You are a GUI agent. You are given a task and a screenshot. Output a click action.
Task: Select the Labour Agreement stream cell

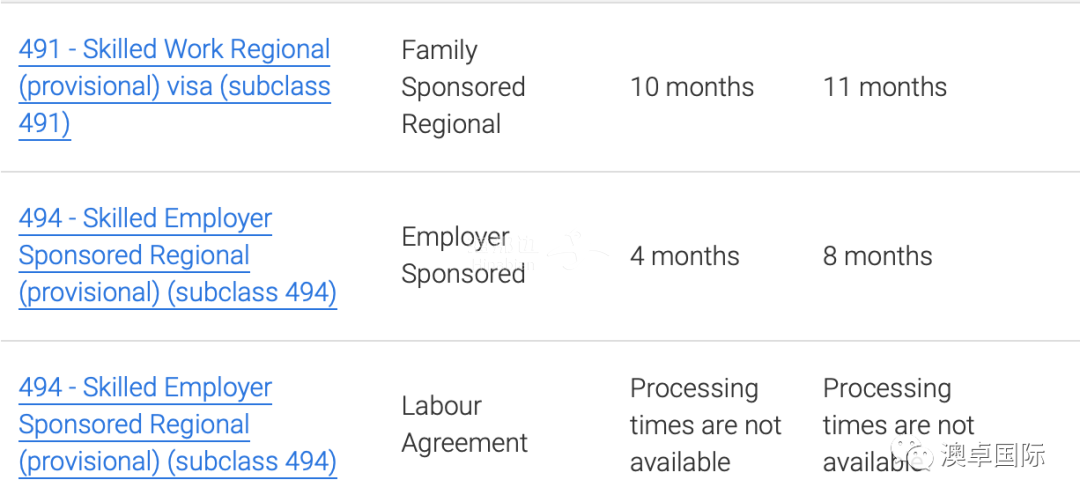coord(464,424)
